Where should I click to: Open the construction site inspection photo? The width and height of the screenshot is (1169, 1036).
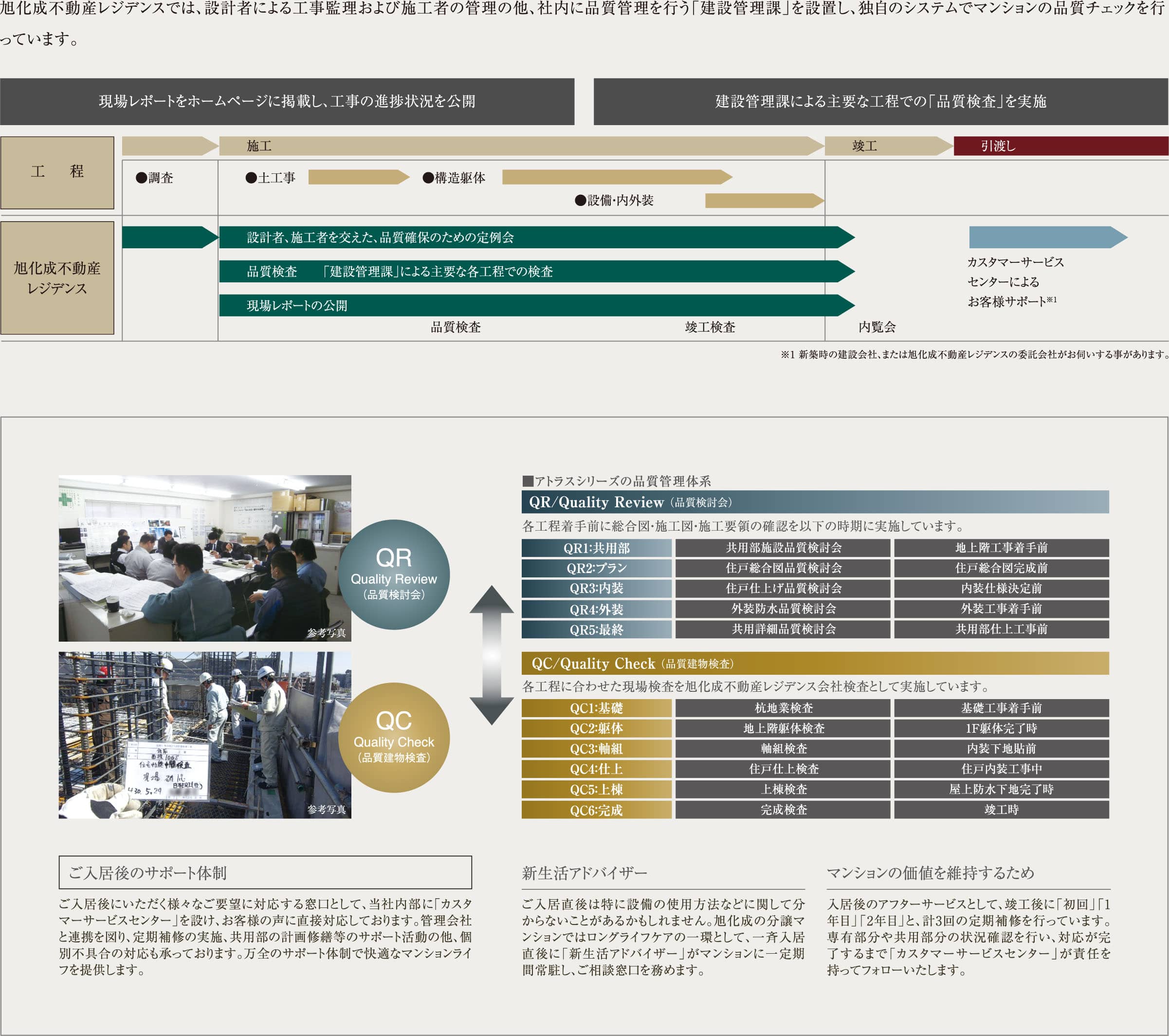tap(205, 735)
